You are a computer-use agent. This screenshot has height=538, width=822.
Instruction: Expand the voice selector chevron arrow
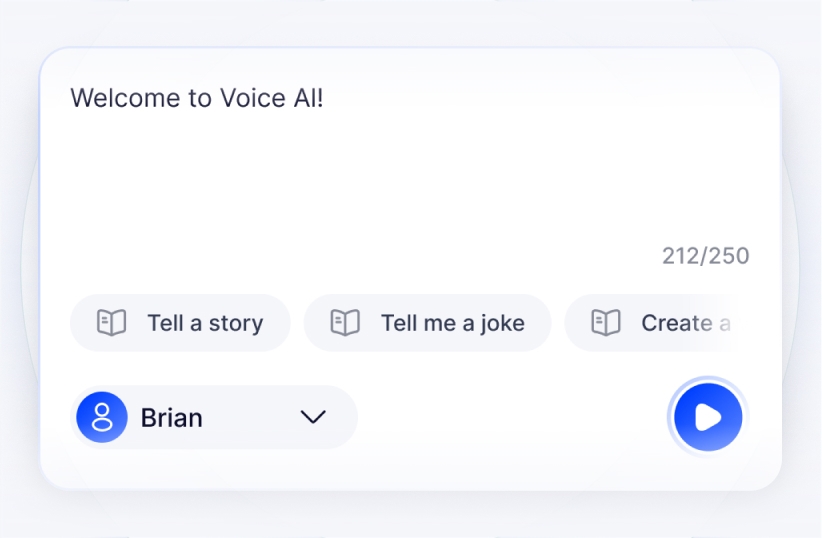313,417
